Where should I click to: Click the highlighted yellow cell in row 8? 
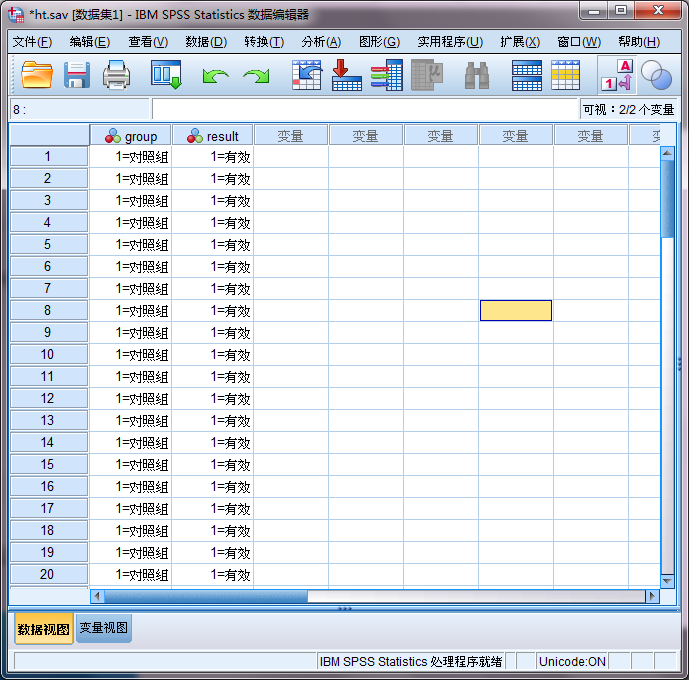point(516,311)
